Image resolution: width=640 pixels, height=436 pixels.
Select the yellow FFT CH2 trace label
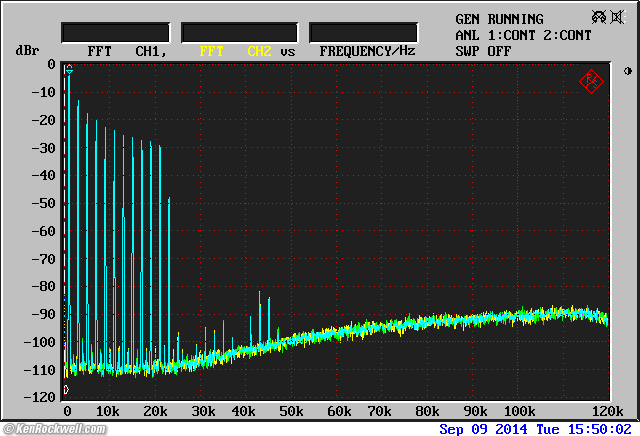point(235,50)
